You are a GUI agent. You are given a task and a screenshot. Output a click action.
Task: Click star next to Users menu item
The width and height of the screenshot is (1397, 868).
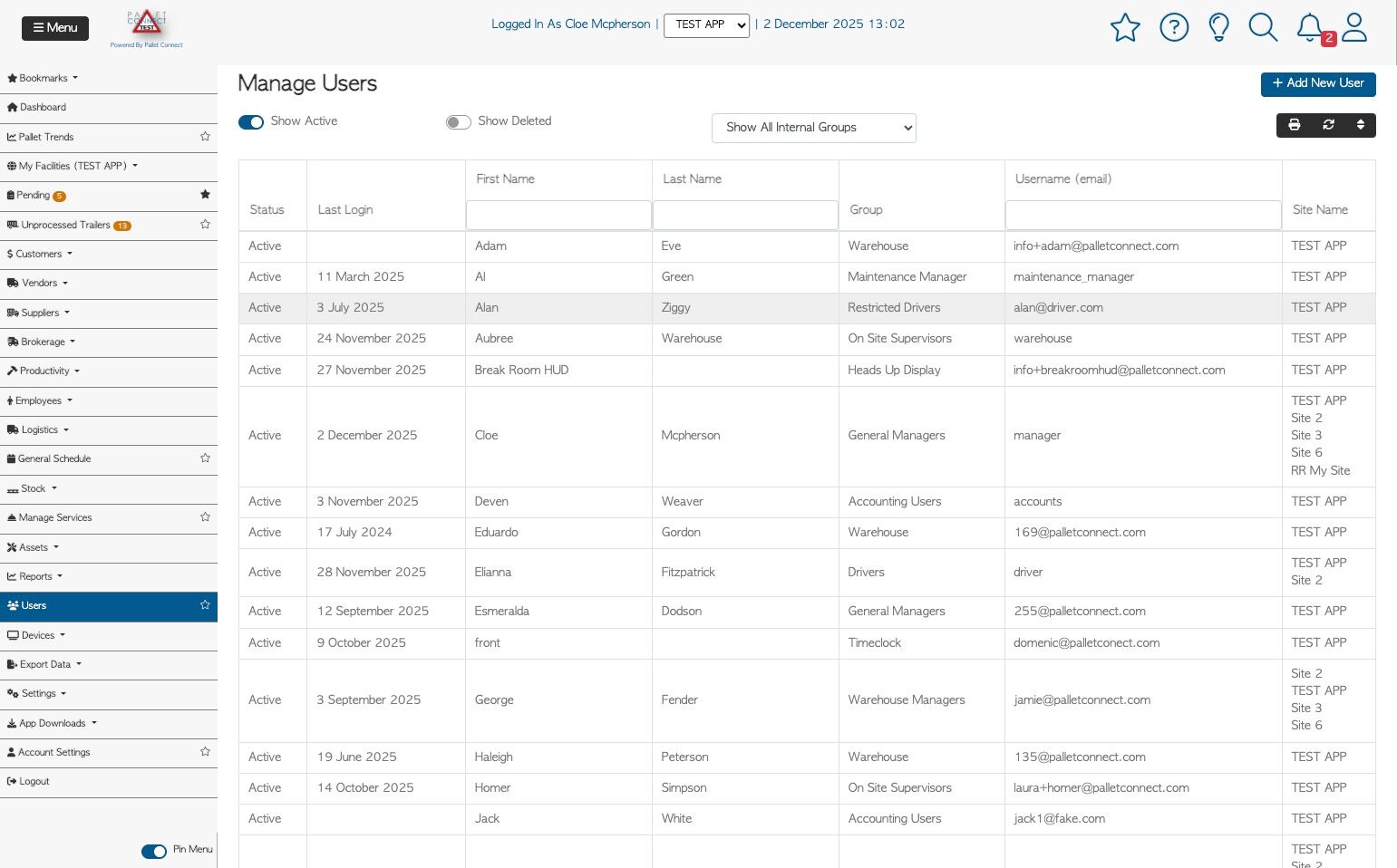tap(205, 605)
